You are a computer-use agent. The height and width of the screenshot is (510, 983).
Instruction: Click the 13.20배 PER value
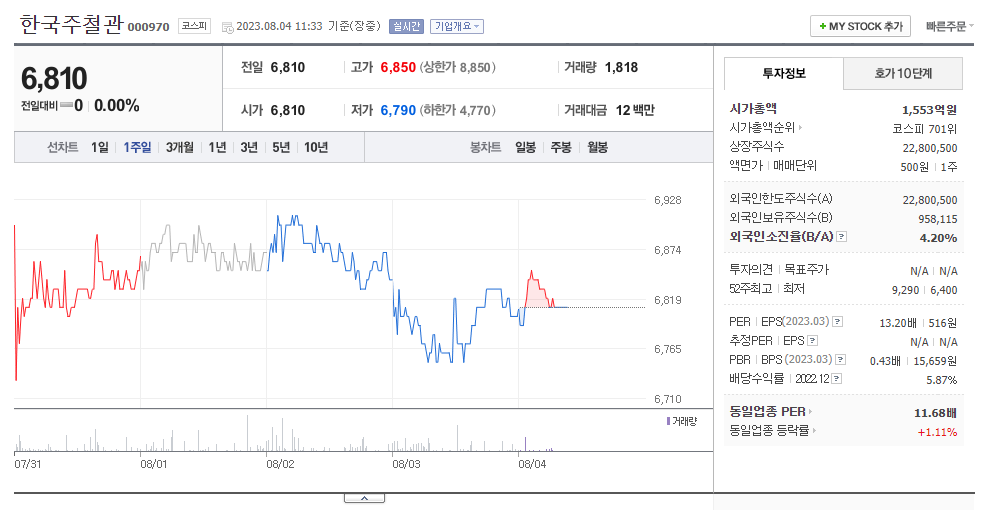point(898,323)
